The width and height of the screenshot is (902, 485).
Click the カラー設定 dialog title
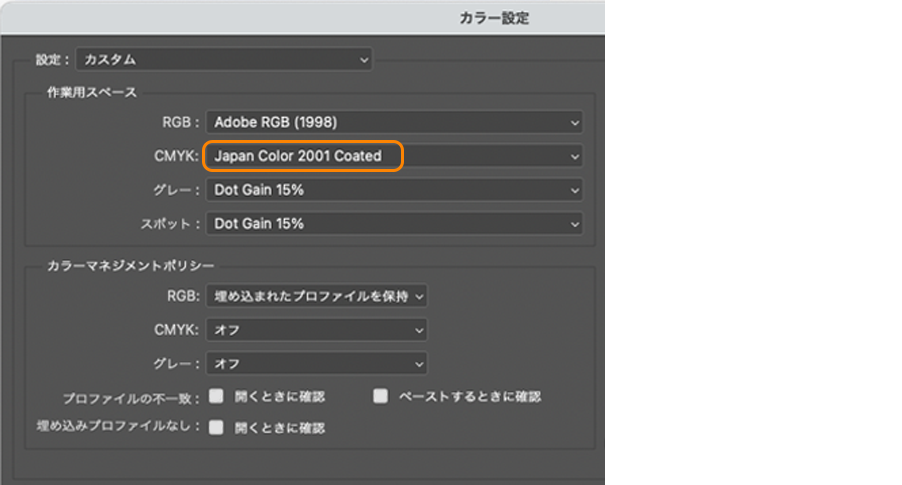click(x=494, y=18)
